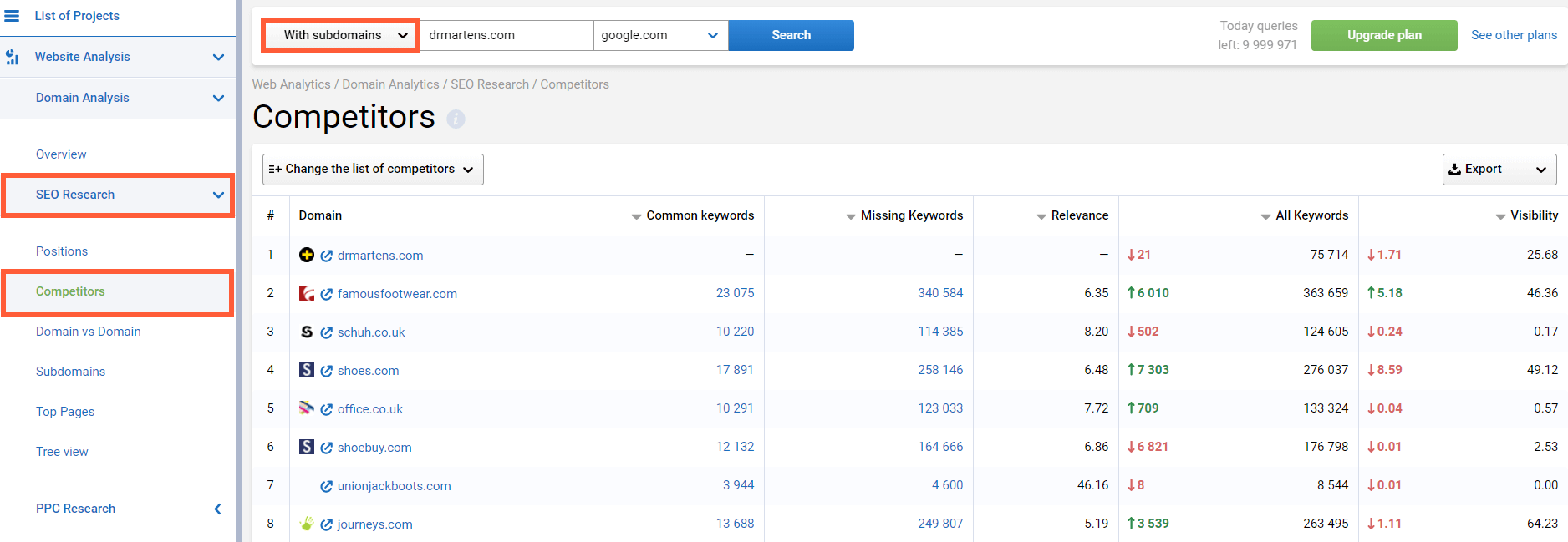Sort by Common keywords arrow
Image resolution: width=1568 pixels, height=542 pixels.
(637, 216)
